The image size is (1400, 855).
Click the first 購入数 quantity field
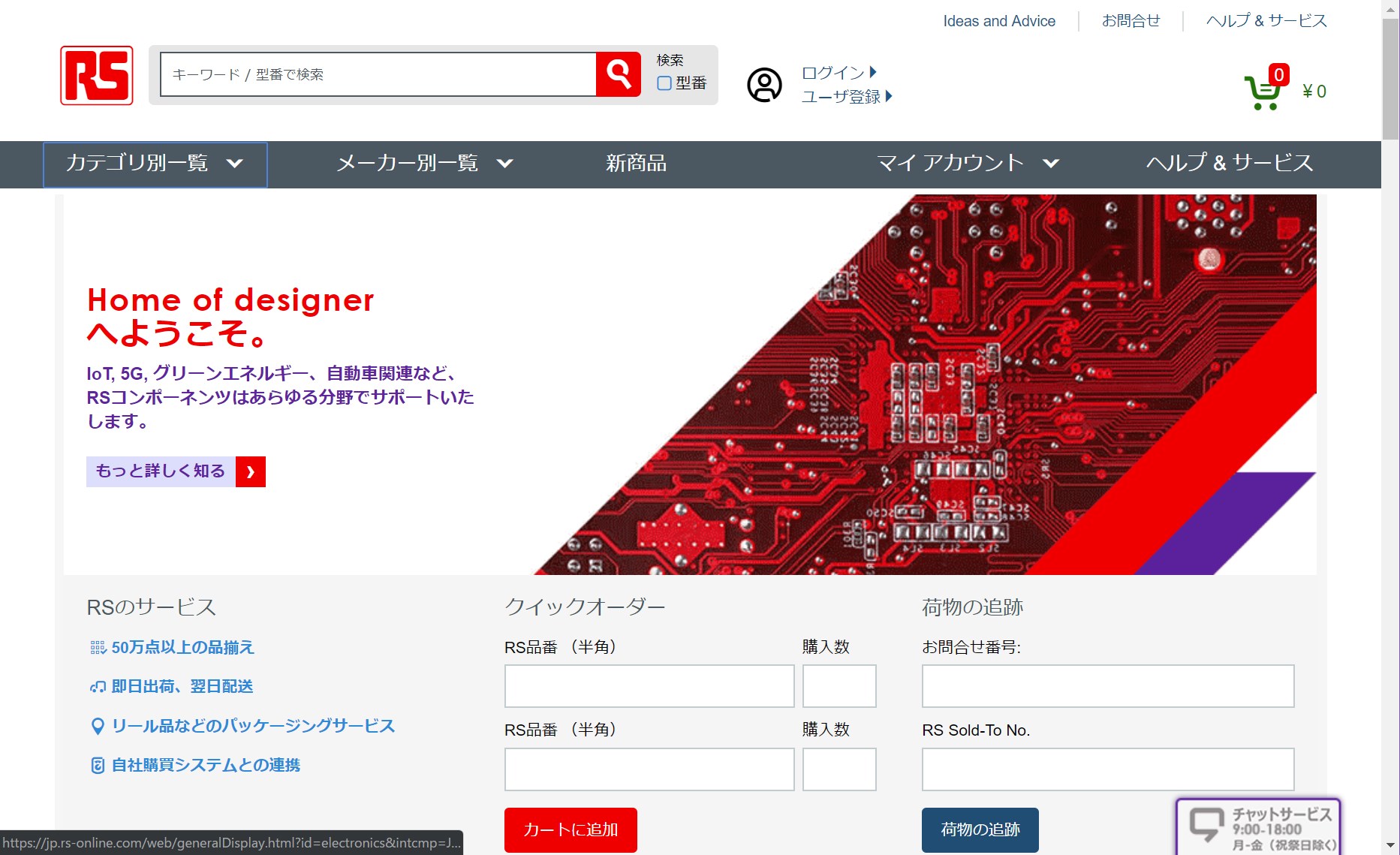[x=839, y=686]
